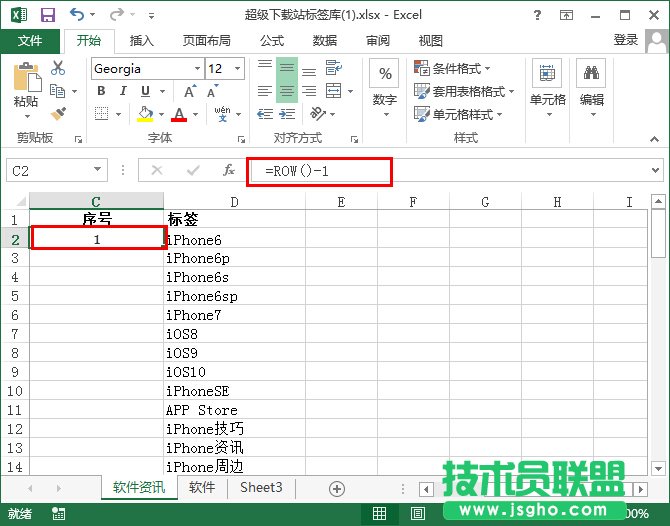
Task: Toggle center horizontal alignment
Action: point(287,91)
